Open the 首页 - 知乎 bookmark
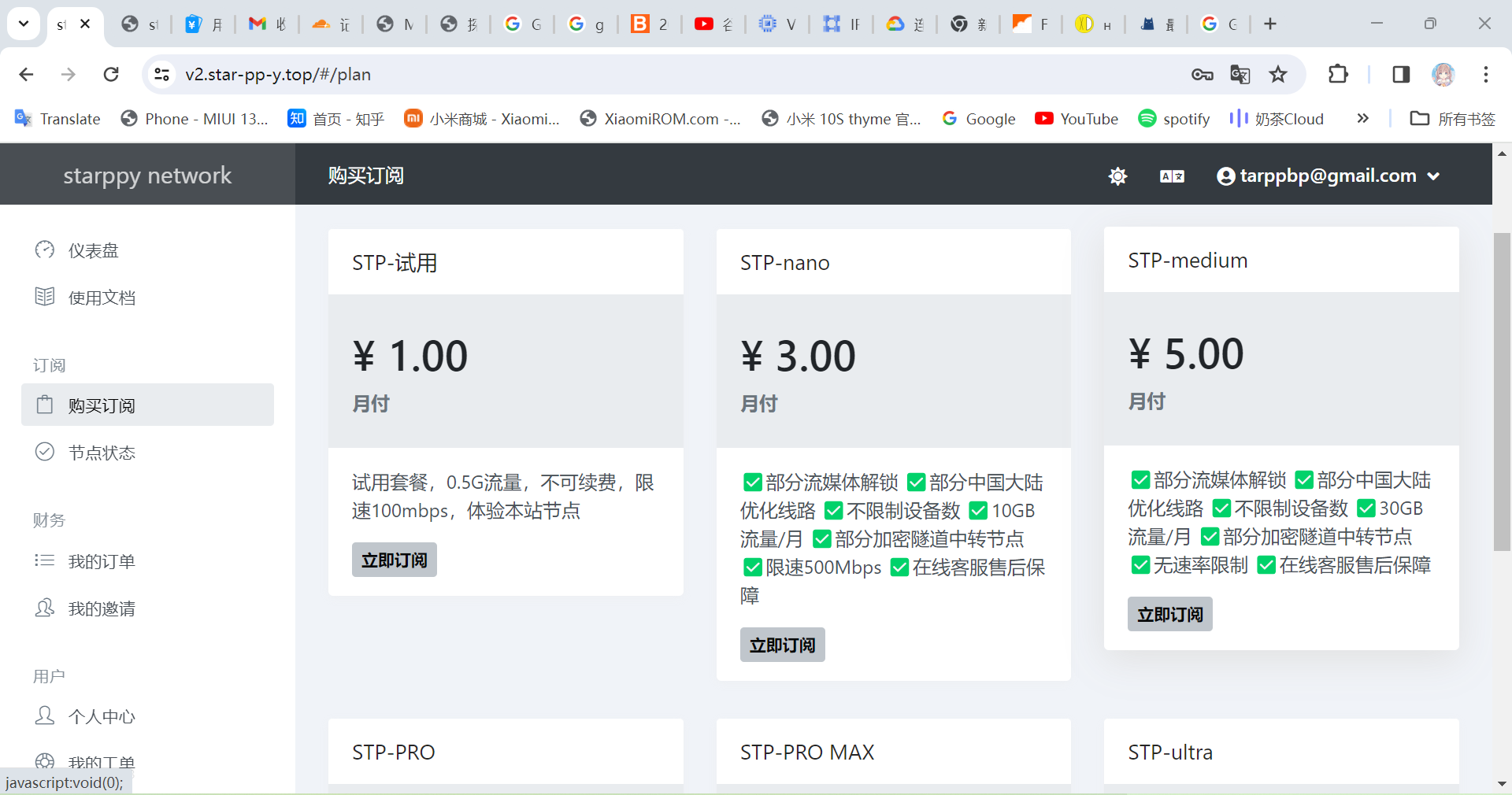This screenshot has width=1512, height=795. 336,119
